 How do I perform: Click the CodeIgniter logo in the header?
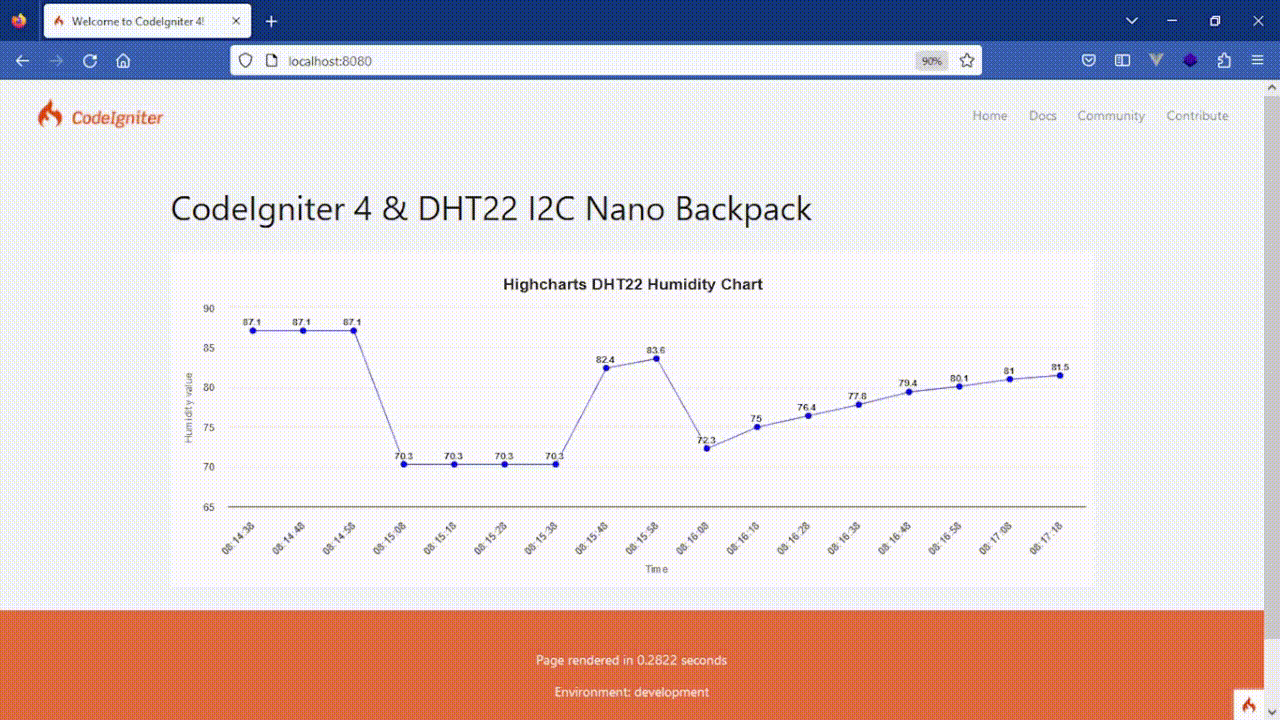100,115
